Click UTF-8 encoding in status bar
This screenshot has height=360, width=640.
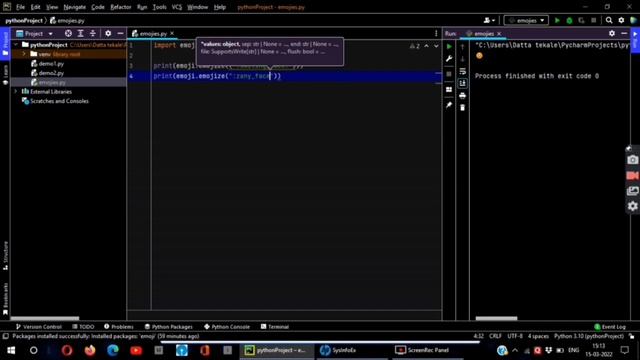click(515, 336)
